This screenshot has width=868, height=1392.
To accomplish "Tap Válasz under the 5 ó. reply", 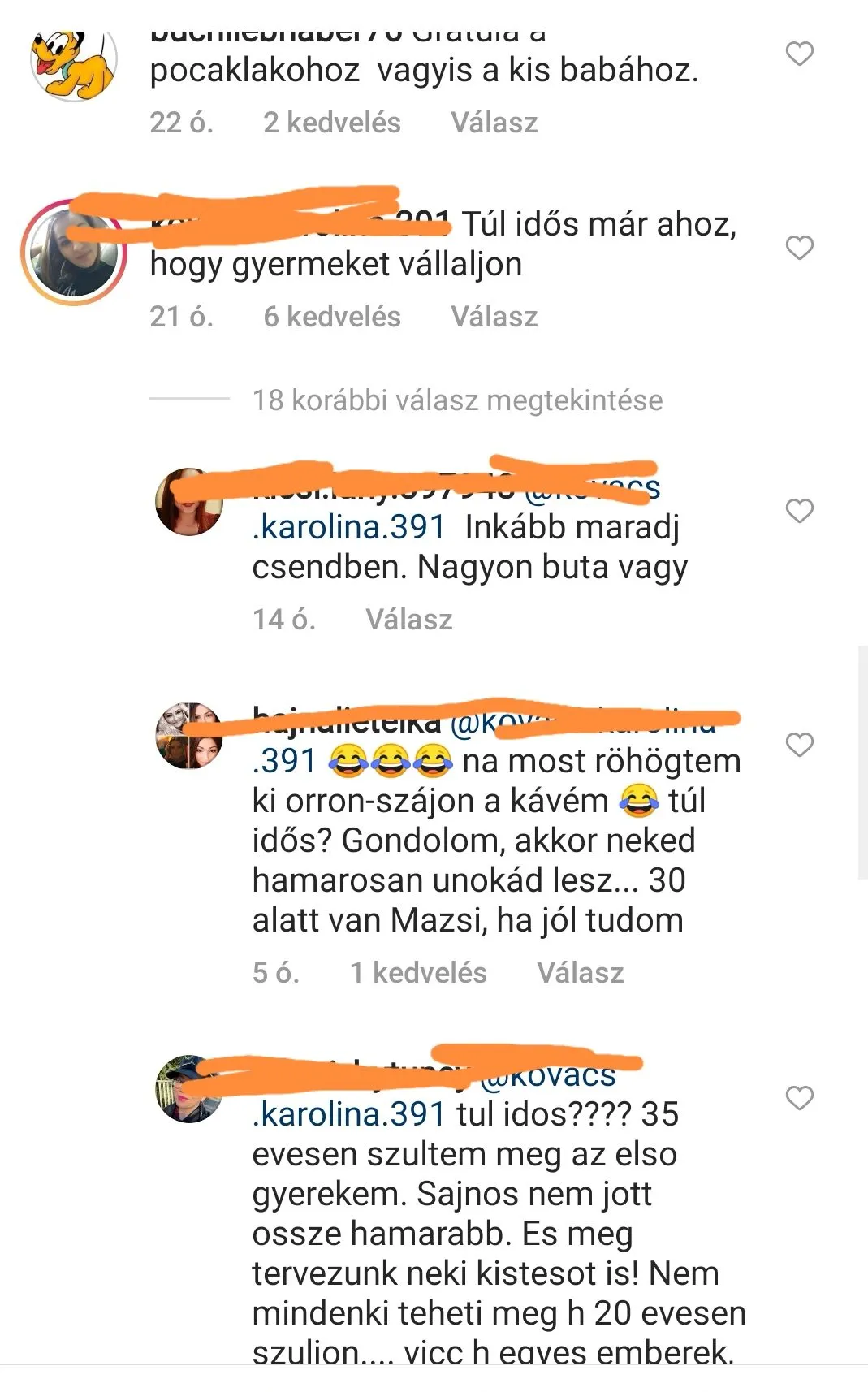I will point(581,973).
